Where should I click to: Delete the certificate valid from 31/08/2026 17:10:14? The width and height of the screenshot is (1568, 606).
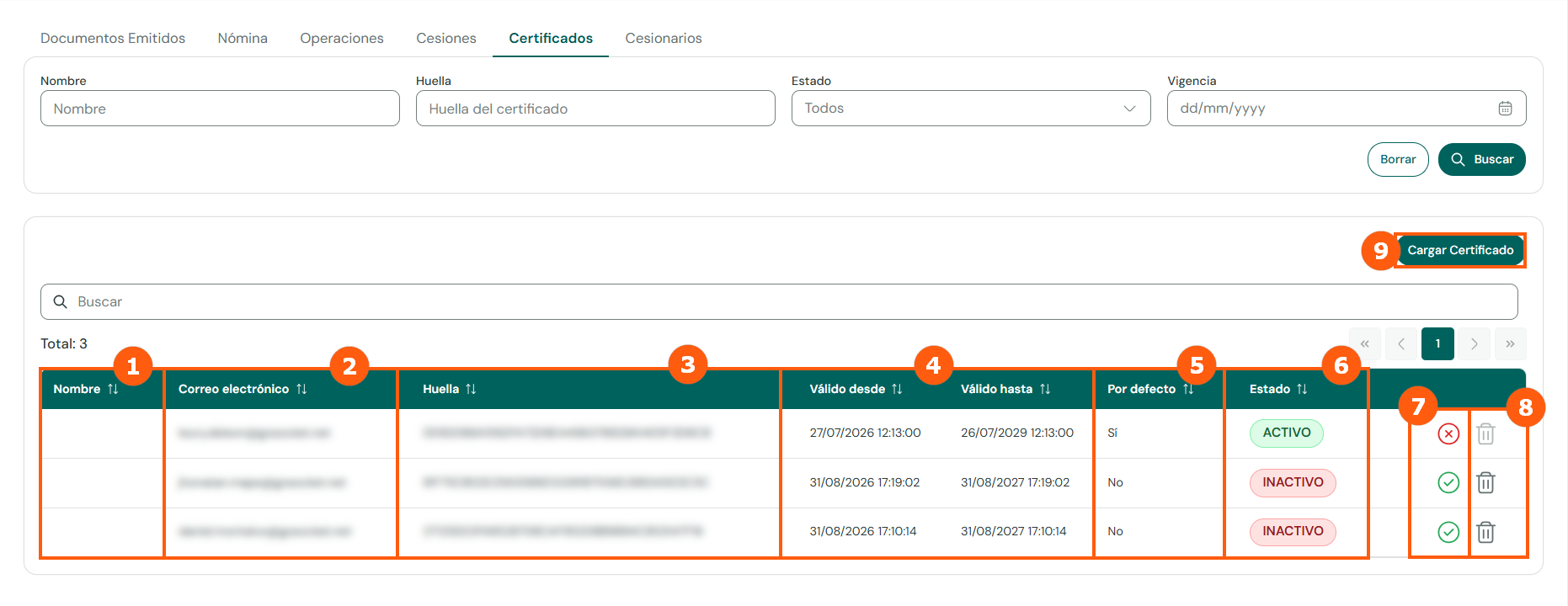[x=1485, y=532]
